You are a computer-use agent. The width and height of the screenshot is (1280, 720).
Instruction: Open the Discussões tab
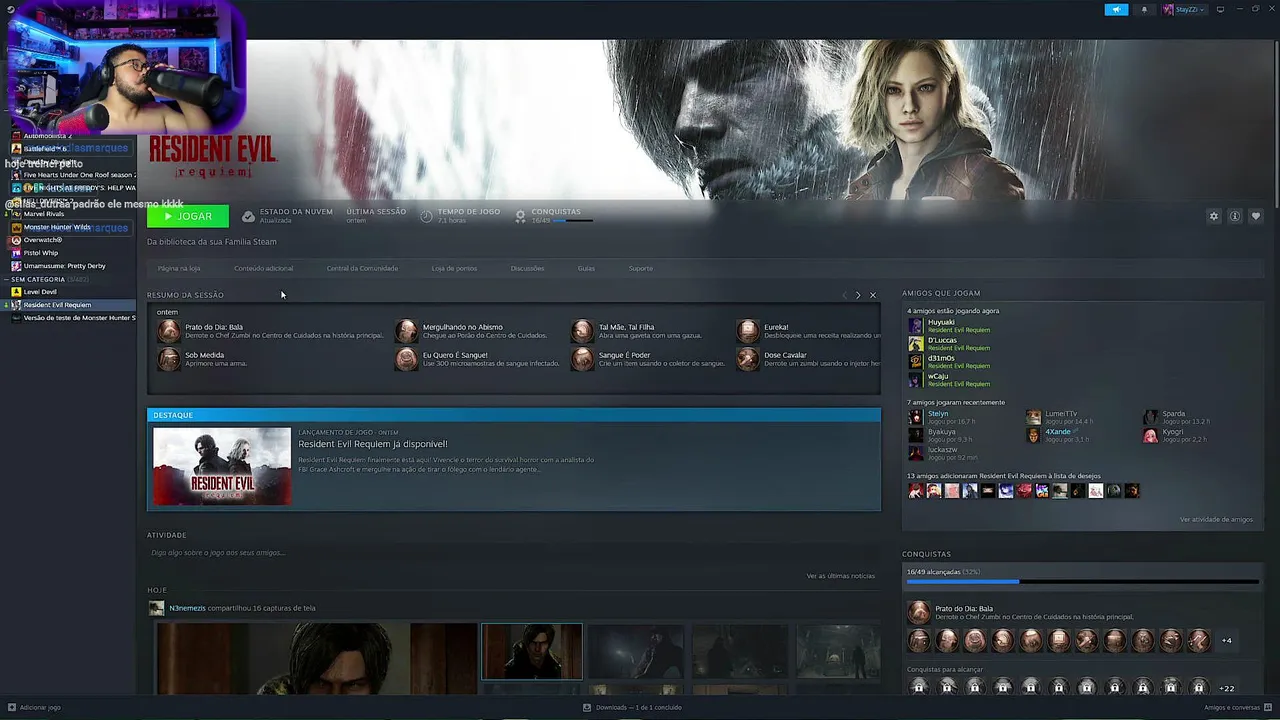coord(527,268)
